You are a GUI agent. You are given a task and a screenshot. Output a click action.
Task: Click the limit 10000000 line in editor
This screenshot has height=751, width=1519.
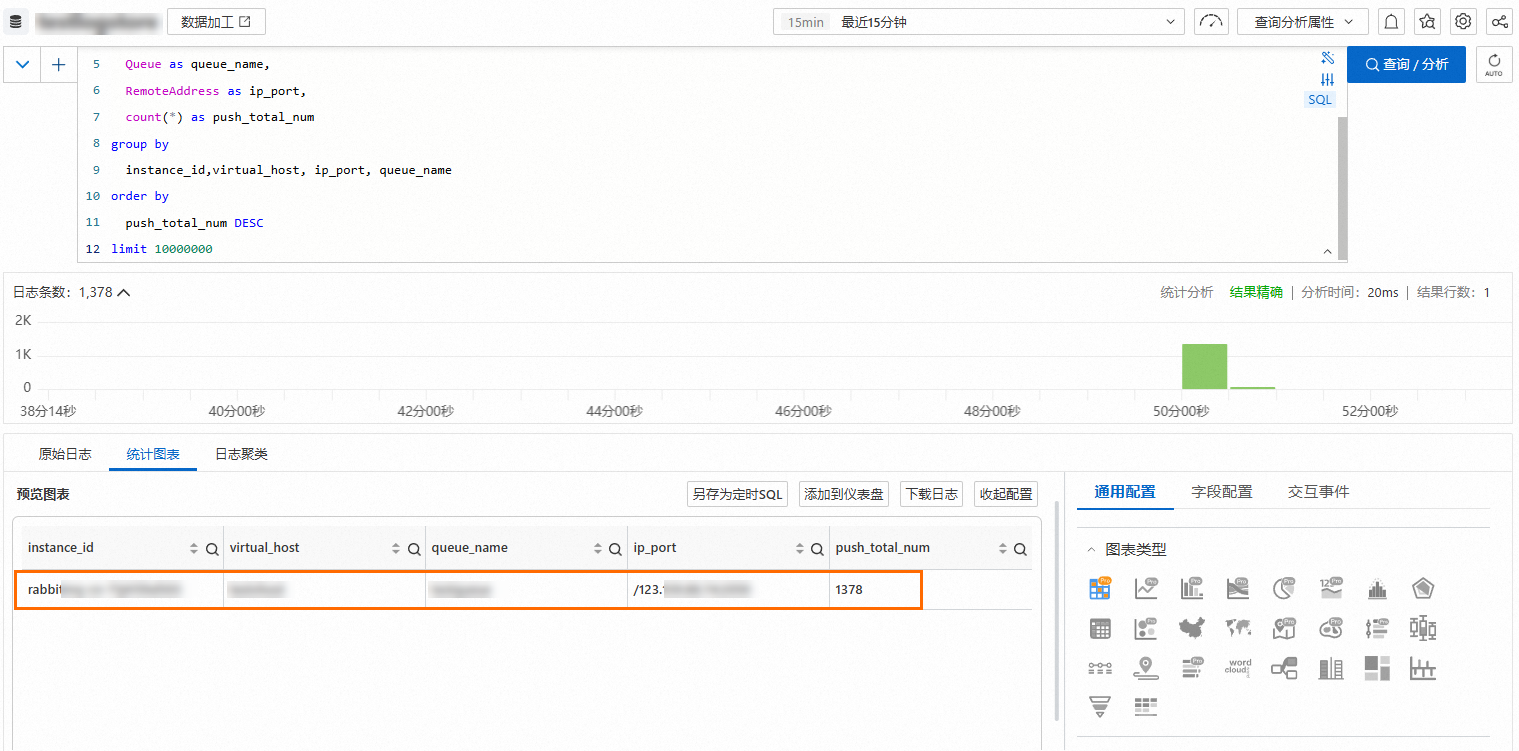(x=162, y=249)
